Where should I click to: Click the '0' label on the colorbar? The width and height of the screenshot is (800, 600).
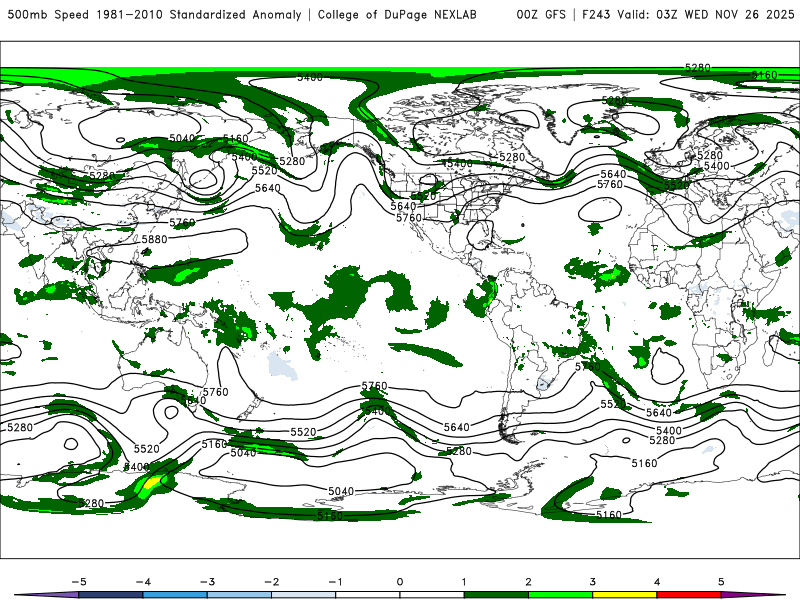tap(399, 582)
